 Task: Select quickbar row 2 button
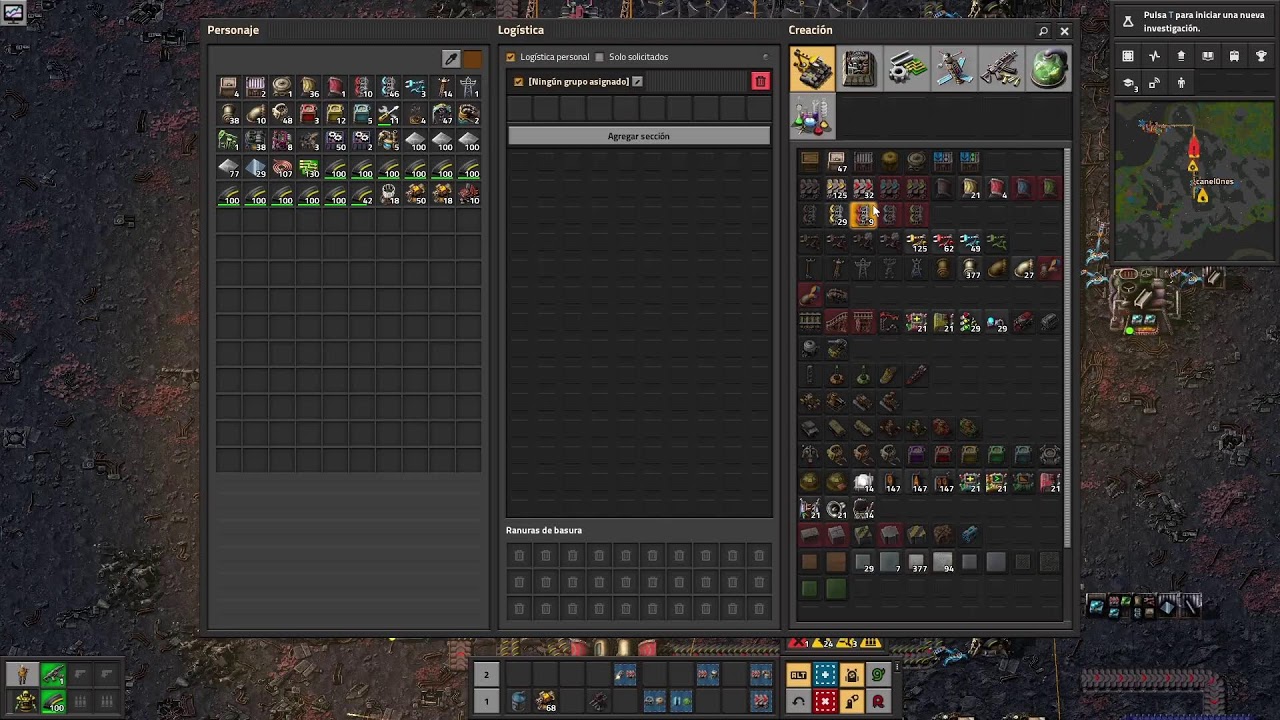pyautogui.click(x=486, y=675)
